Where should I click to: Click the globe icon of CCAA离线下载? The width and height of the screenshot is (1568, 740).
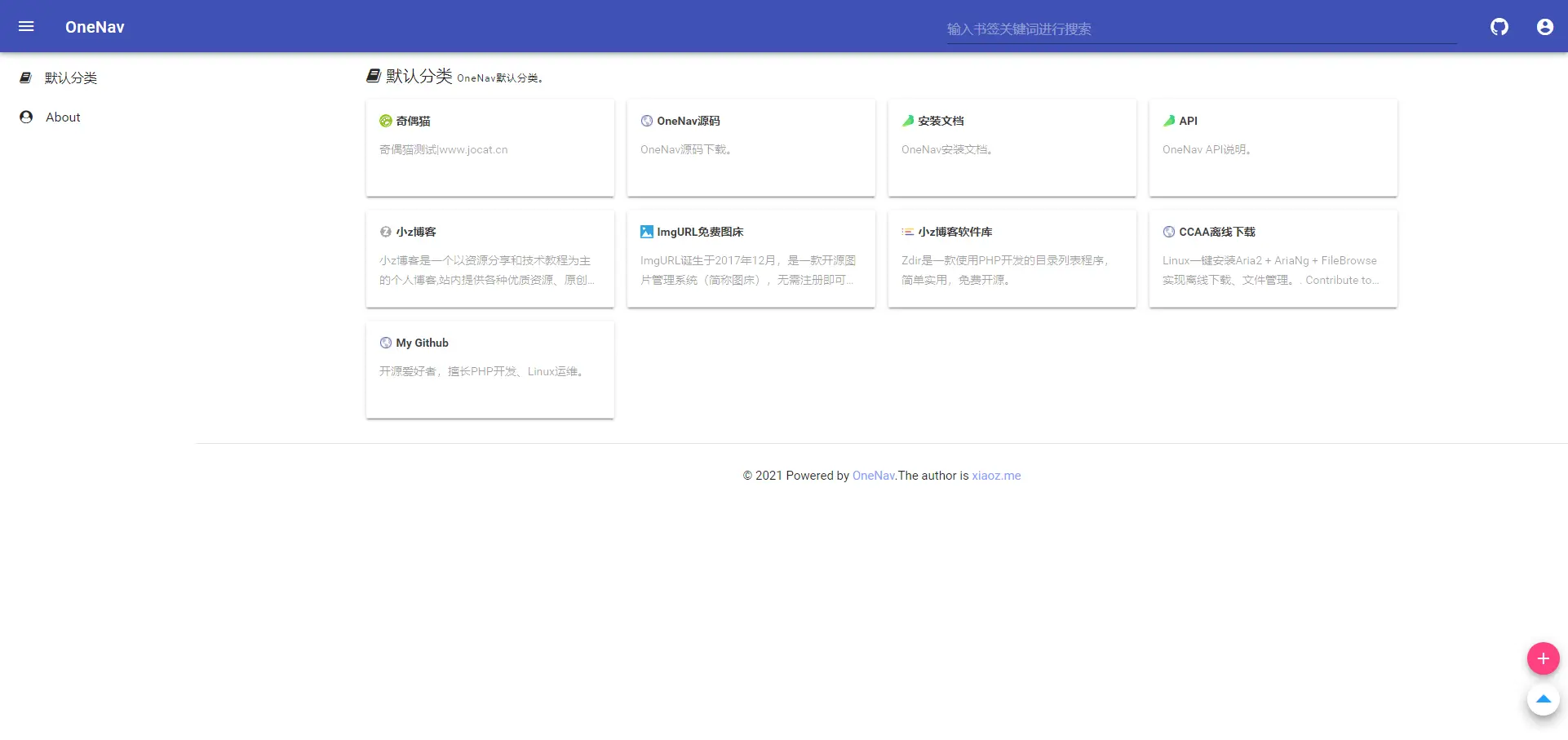coord(1169,232)
